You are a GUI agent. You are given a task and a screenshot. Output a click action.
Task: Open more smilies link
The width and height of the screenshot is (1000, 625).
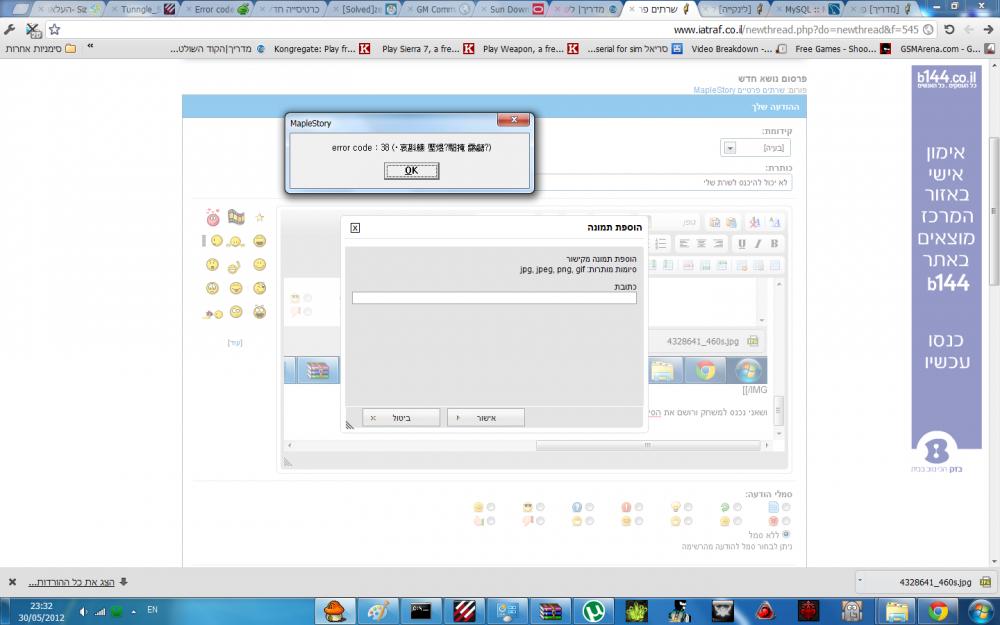point(235,342)
